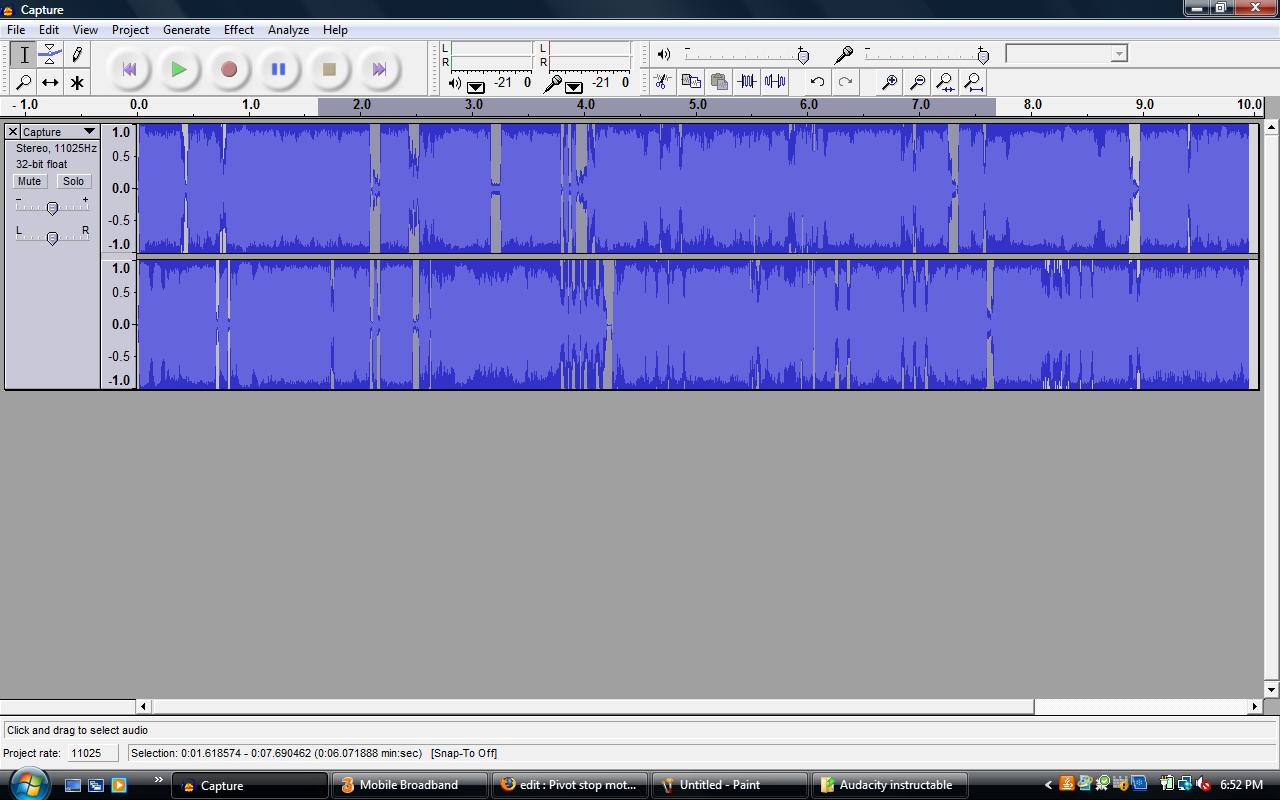The image size is (1280, 800).
Task: Click Trim outside selection icon
Action: [x=747, y=82]
